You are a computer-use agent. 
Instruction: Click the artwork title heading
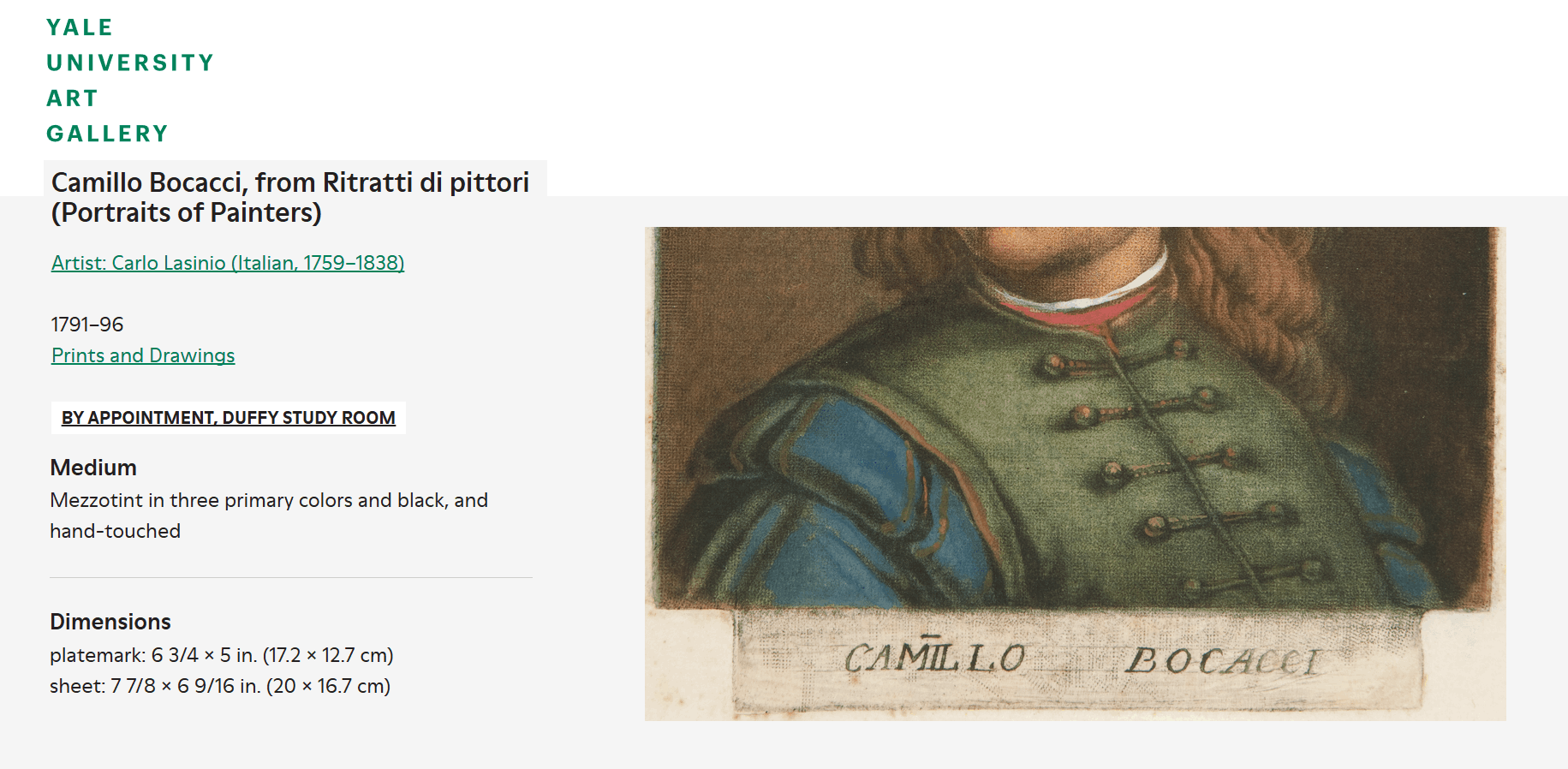[x=290, y=197]
